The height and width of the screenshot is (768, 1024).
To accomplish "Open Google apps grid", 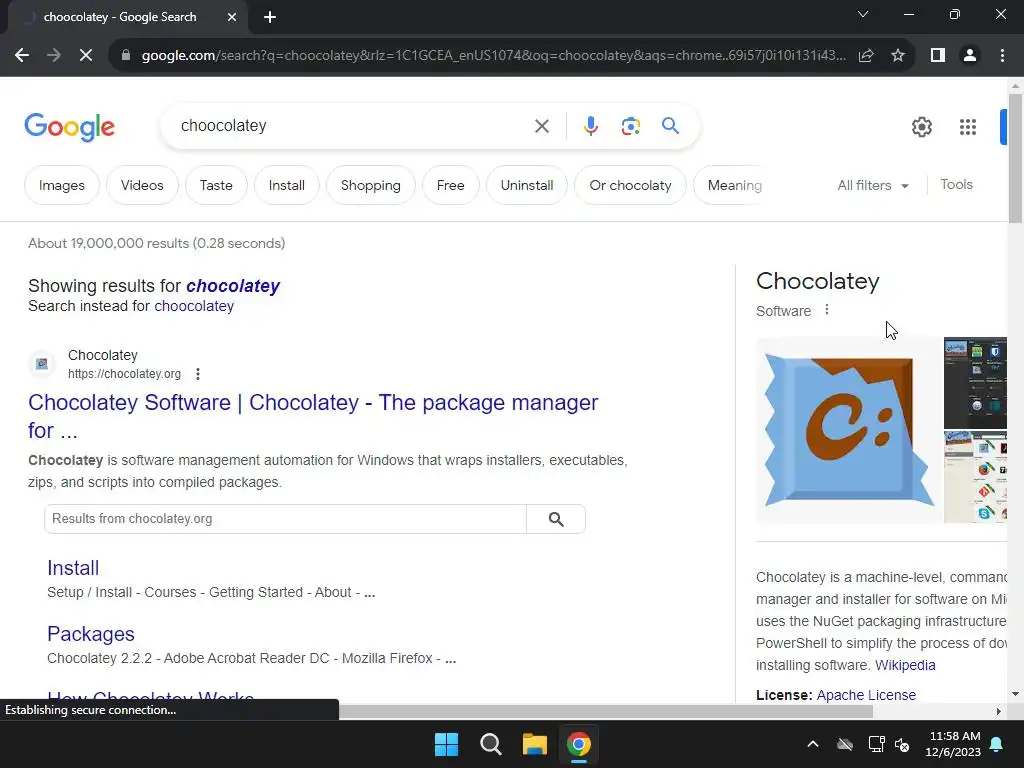I will point(968,127).
